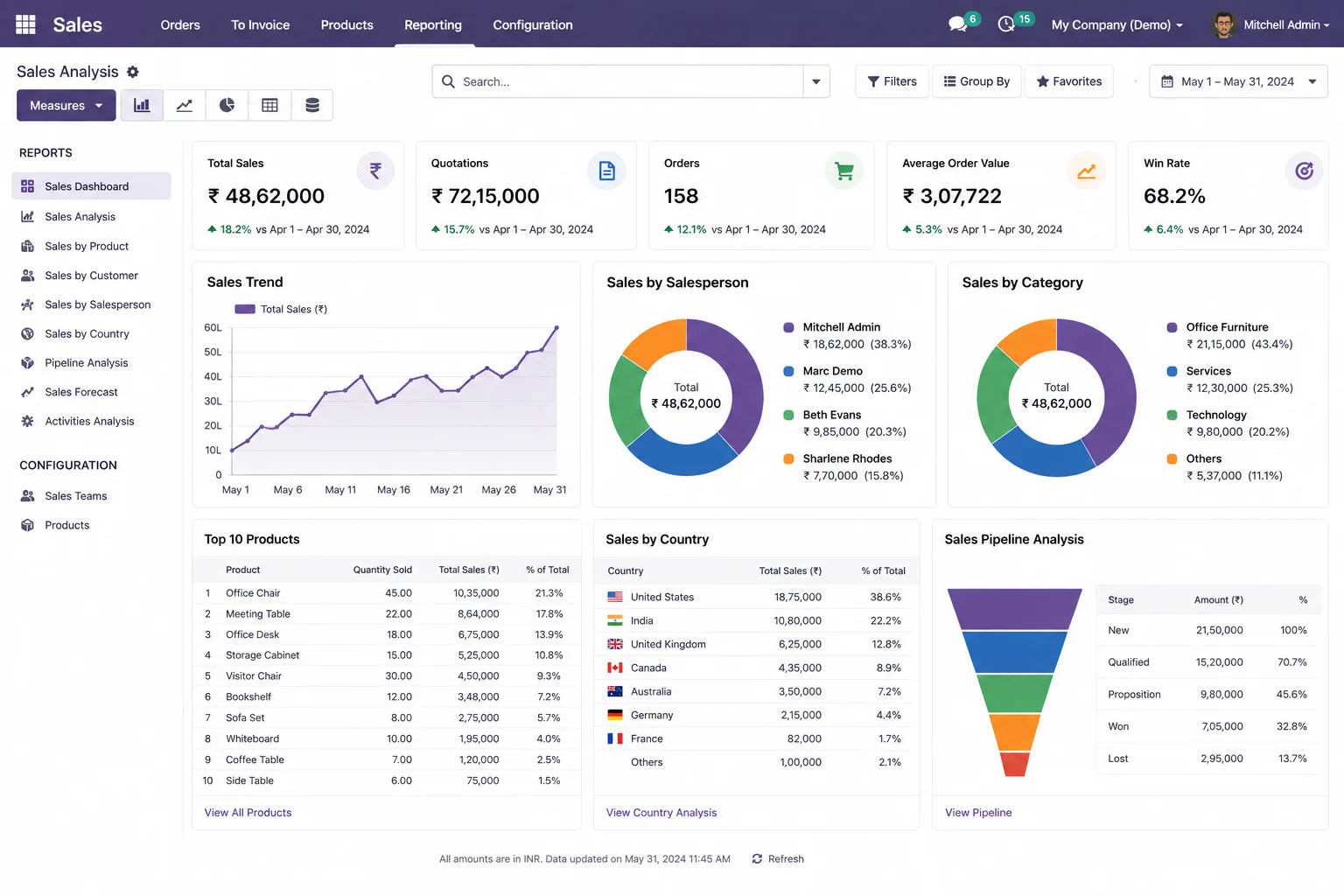Open the Products top menu
This screenshot has width=1344, height=896.
tap(347, 24)
